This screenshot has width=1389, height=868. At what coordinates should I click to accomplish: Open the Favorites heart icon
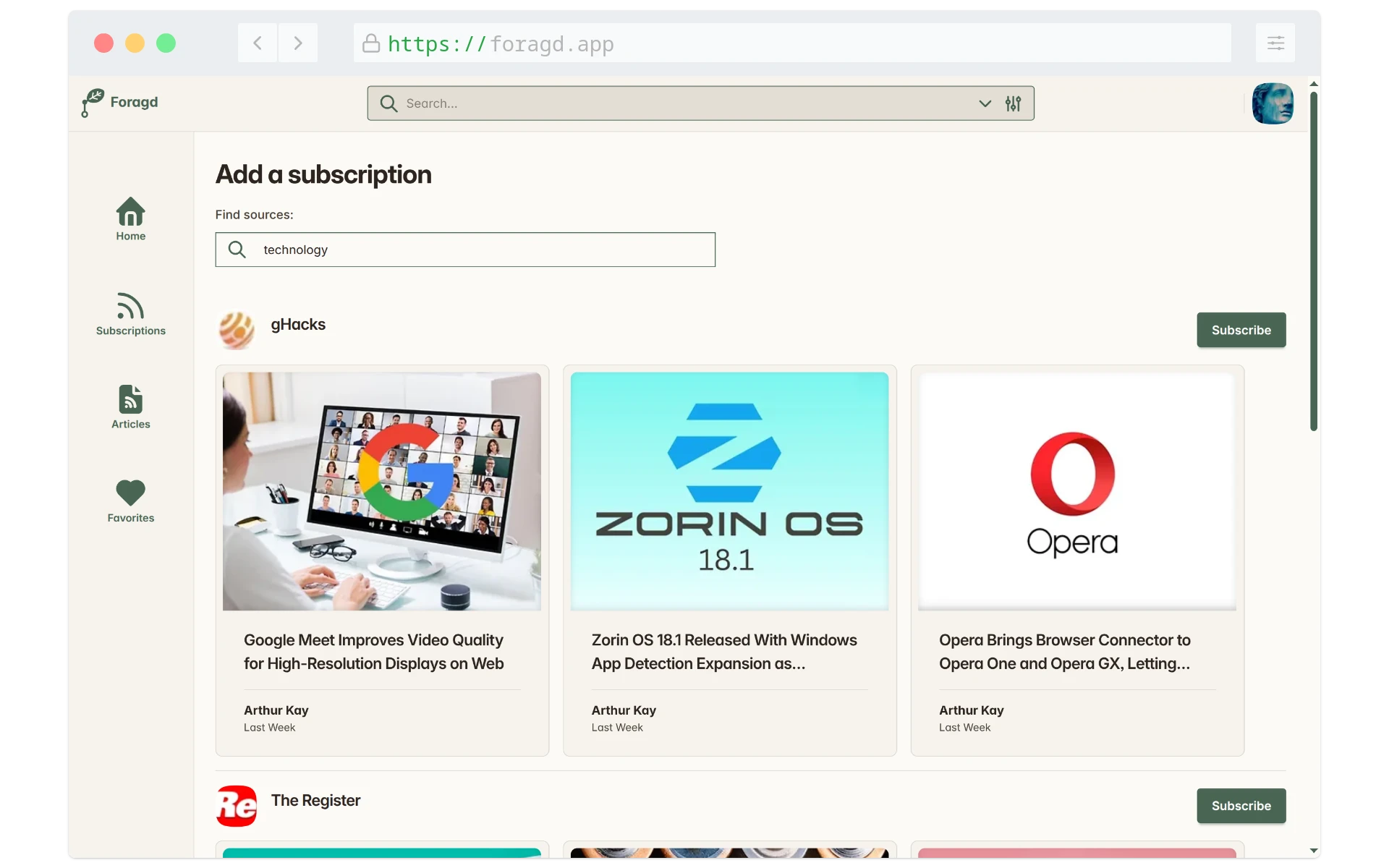click(130, 493)
